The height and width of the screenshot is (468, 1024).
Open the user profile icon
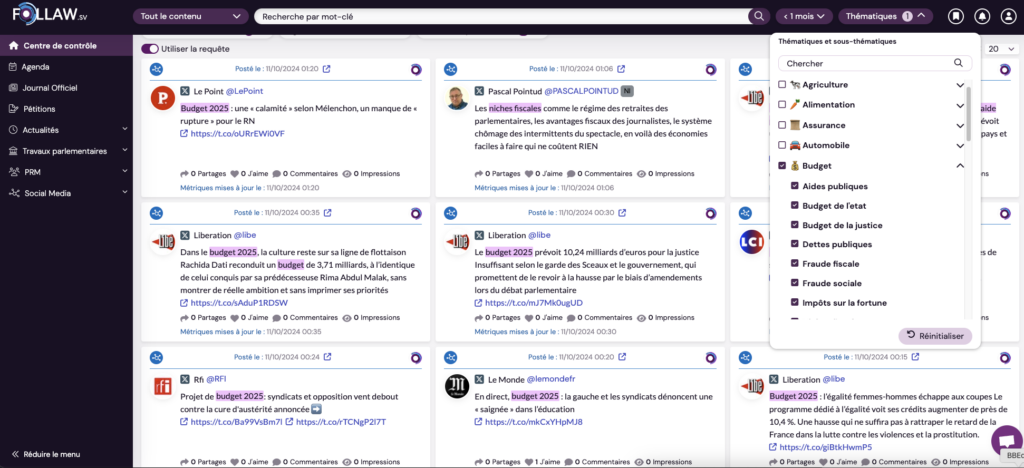(x=1007, y=16)
